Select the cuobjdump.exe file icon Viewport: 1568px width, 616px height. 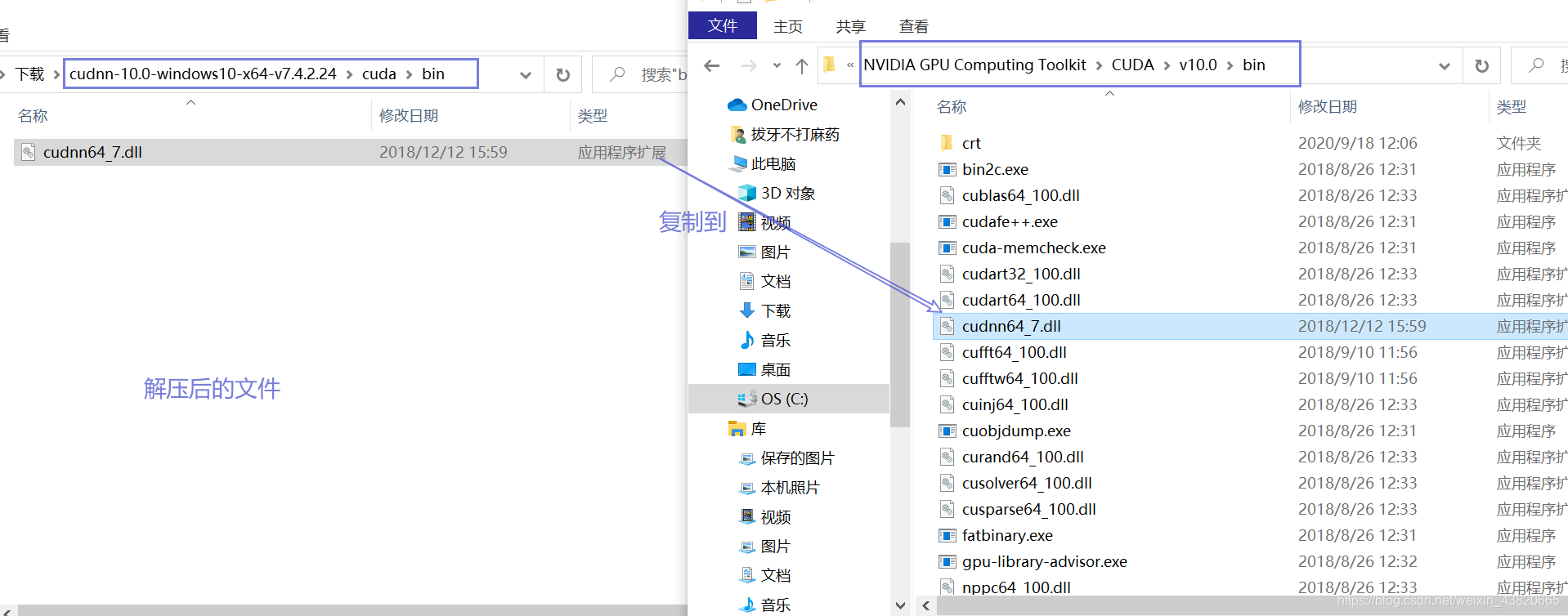[x=947, y=431]
